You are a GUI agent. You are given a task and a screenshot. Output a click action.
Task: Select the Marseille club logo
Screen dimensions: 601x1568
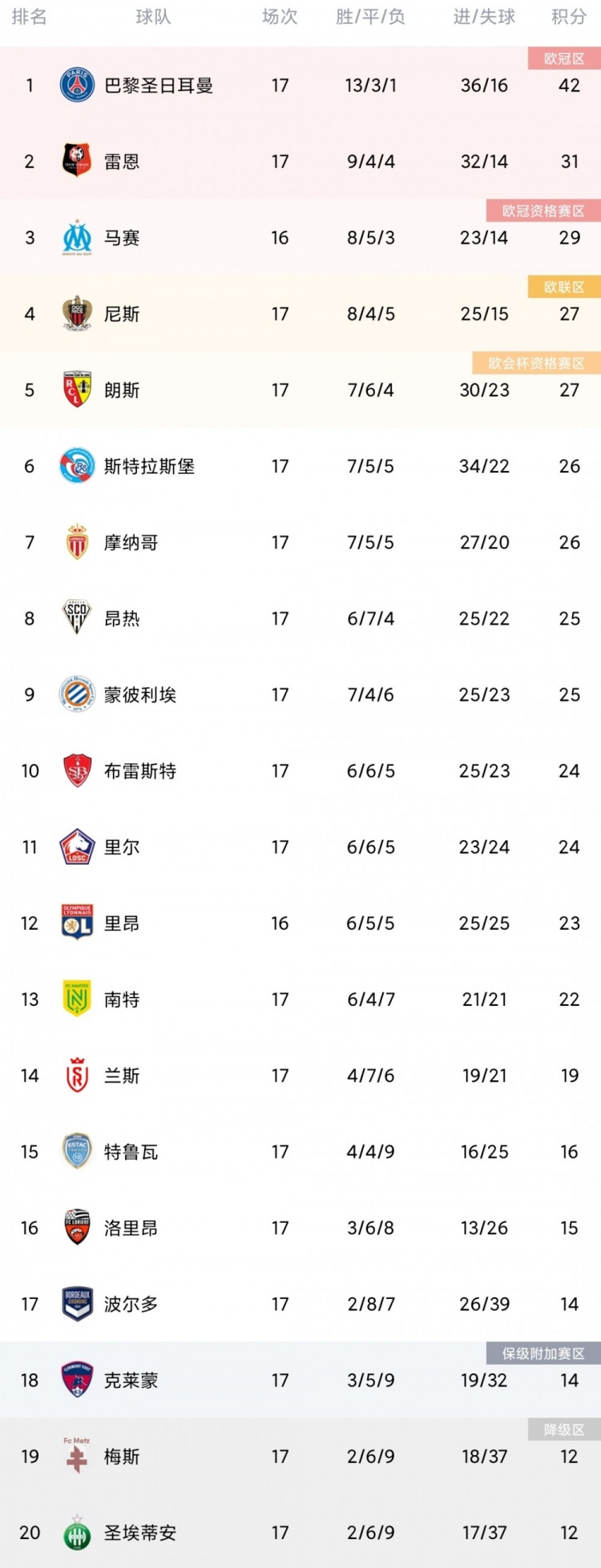(77, 237)
